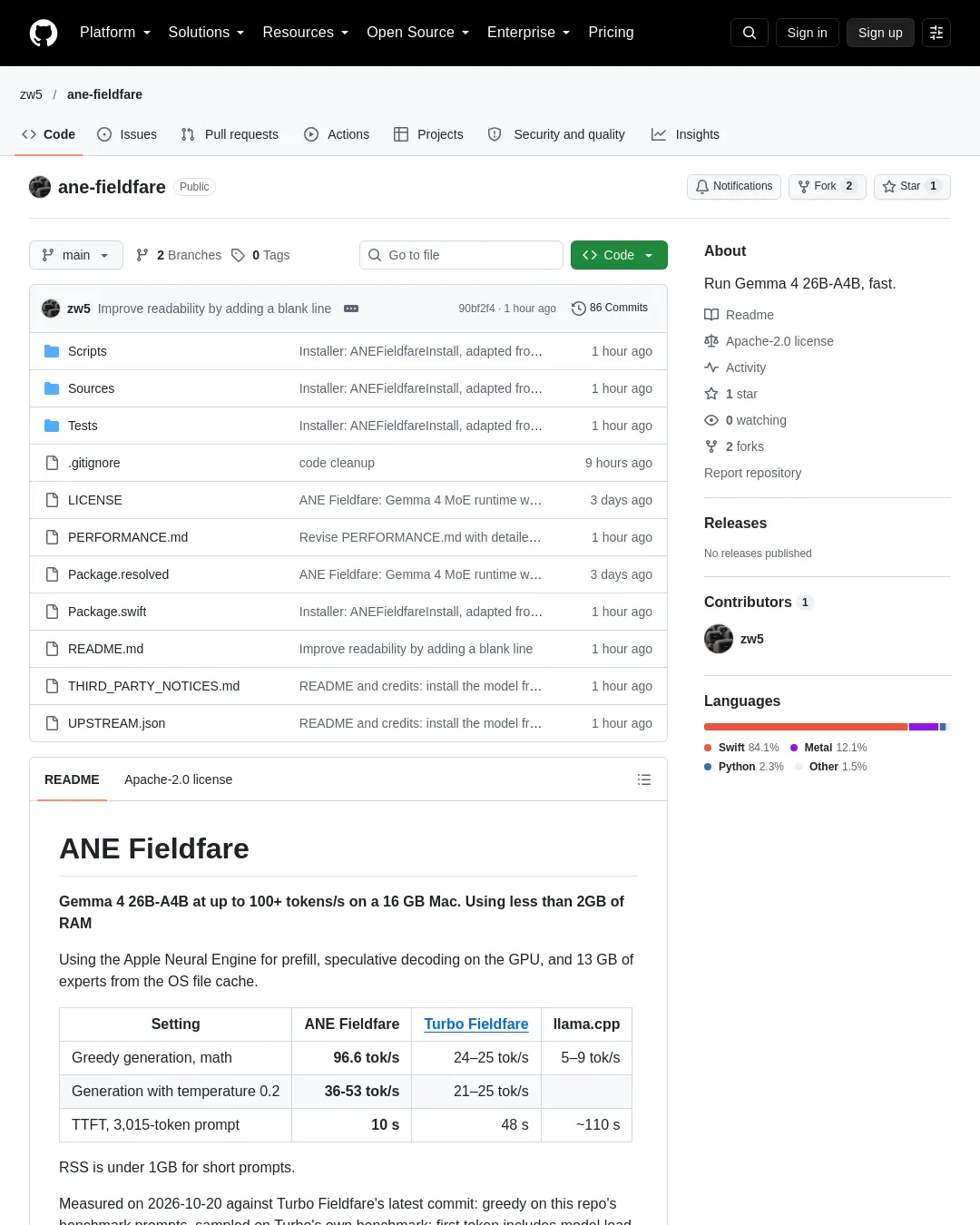980x1225 pixels.
Task: Open the Resources dropdown menu
Action: tap(306, 33)
